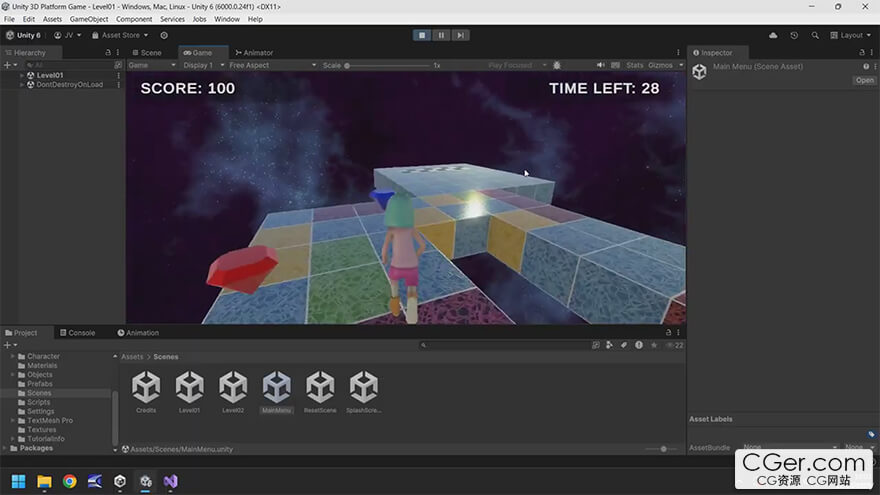Select the ResetScene scene asset
The width and height of the screenshot is (880, 495).
point(320,392)
